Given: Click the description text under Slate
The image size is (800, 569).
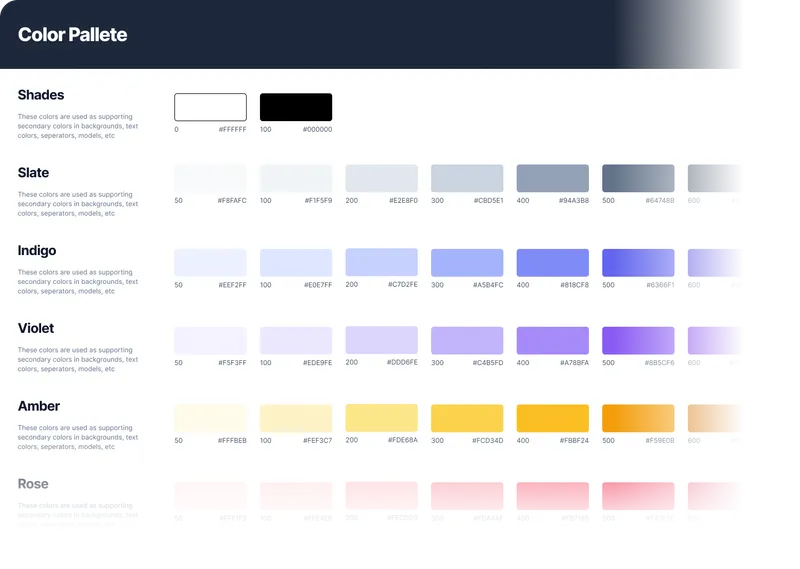Looking at the screenshot, I should click(78, 204).
